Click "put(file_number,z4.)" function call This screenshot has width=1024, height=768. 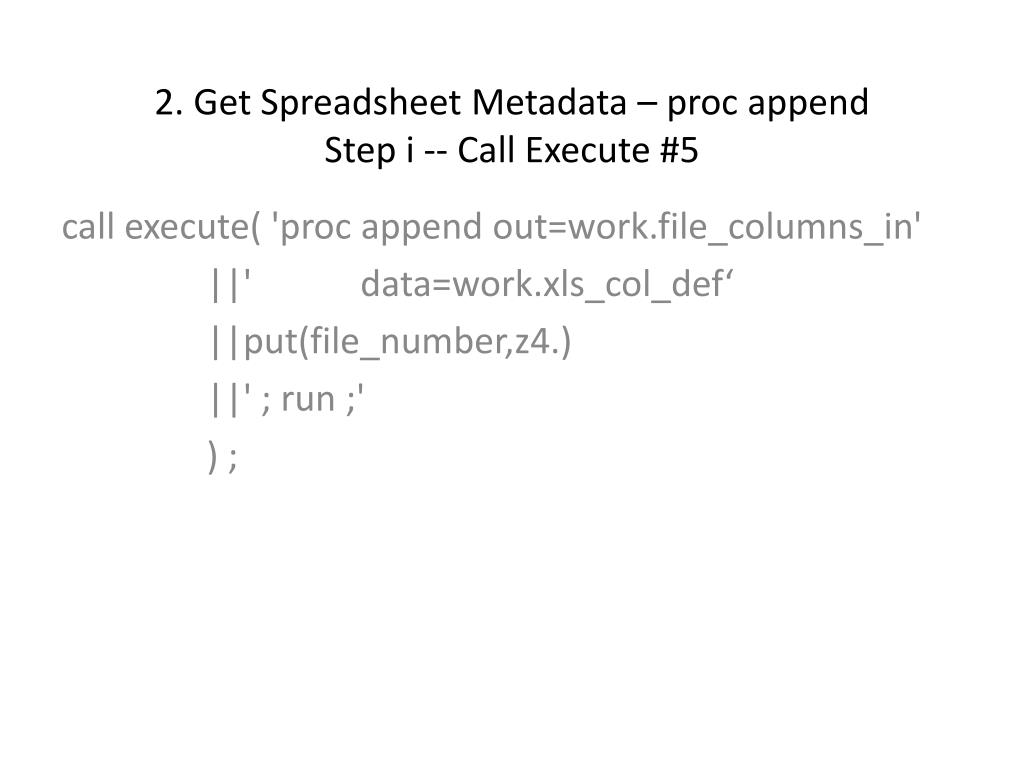408,342
